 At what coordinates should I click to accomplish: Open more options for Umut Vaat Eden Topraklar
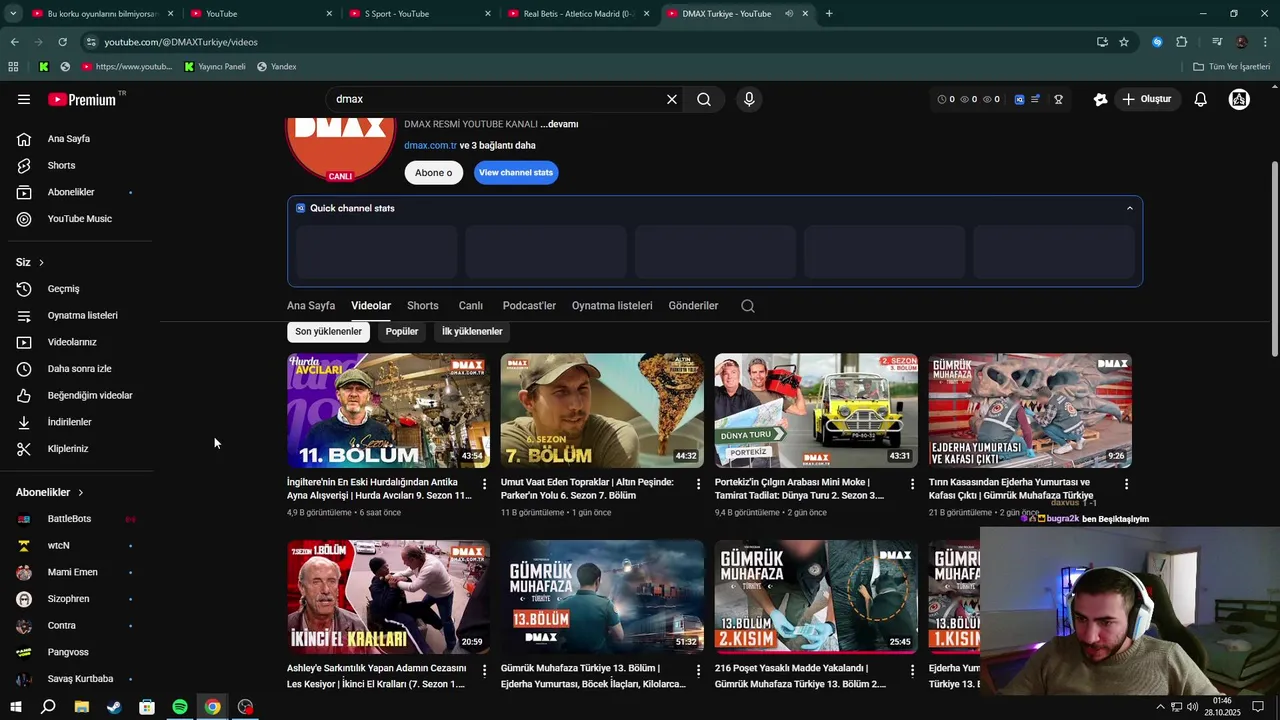click(x=699, y=484)
